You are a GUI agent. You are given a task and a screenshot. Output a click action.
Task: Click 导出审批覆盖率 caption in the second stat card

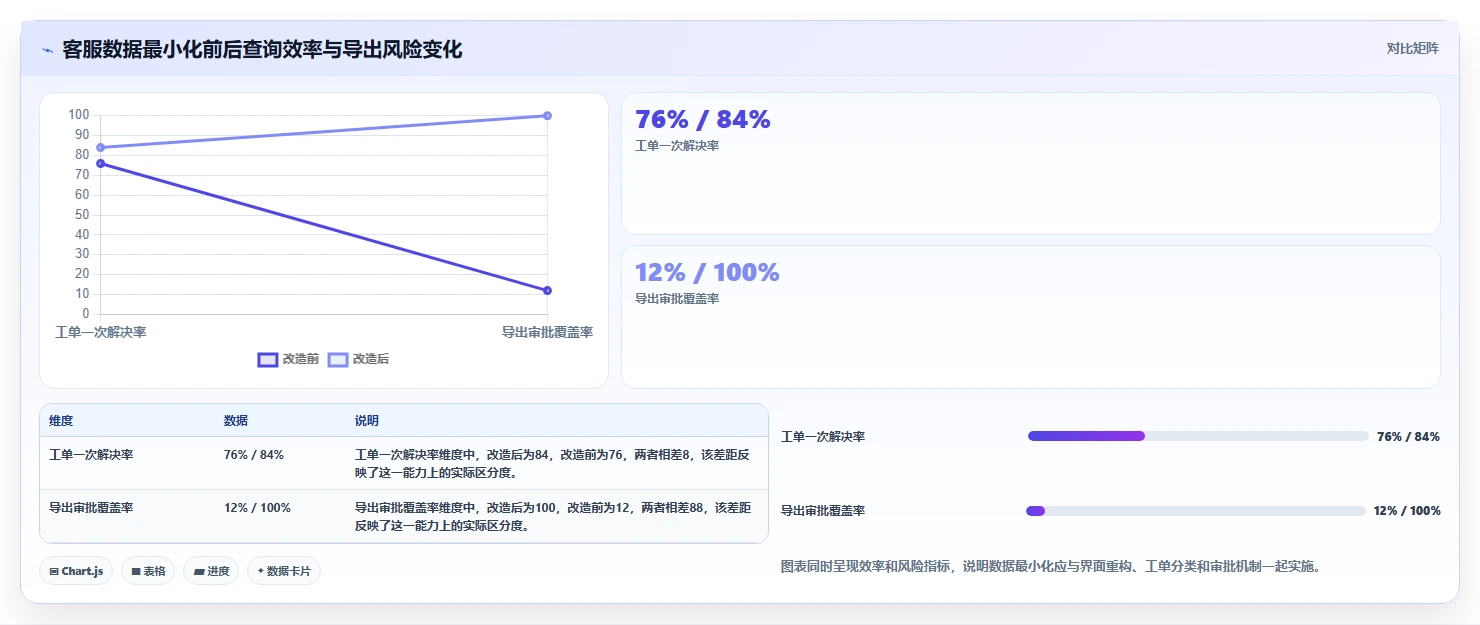(x=677, y=299)
